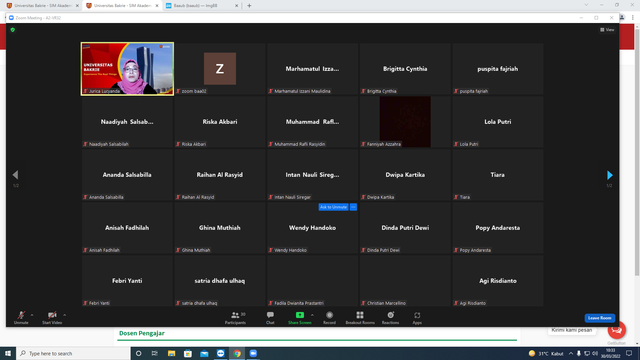This screenshot has width=640, height=360.
Task: Click Kirimi kami pesan message bubble
Action: 572,330
